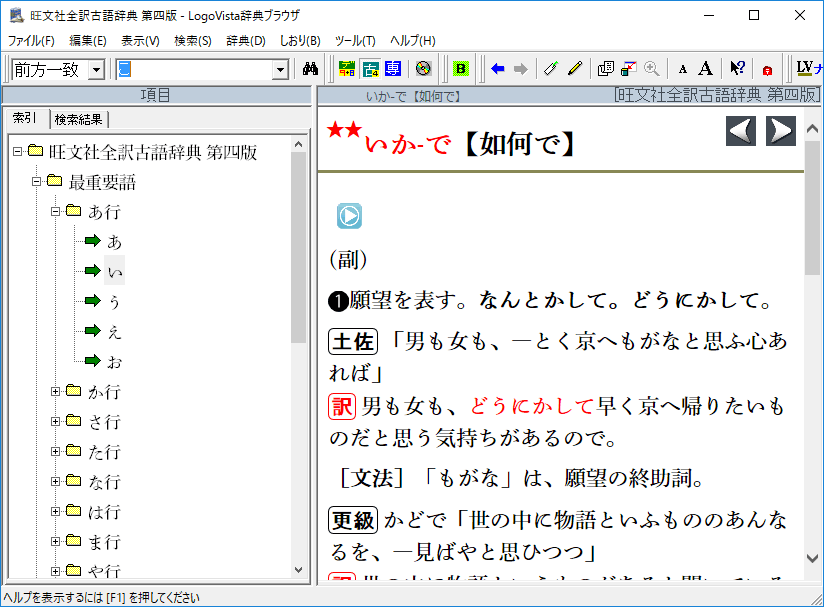This screenshot has height=607, width=824.
Task: Click content pane scroll up arrow
Action: pyautogui.click(x=812, y=128)
